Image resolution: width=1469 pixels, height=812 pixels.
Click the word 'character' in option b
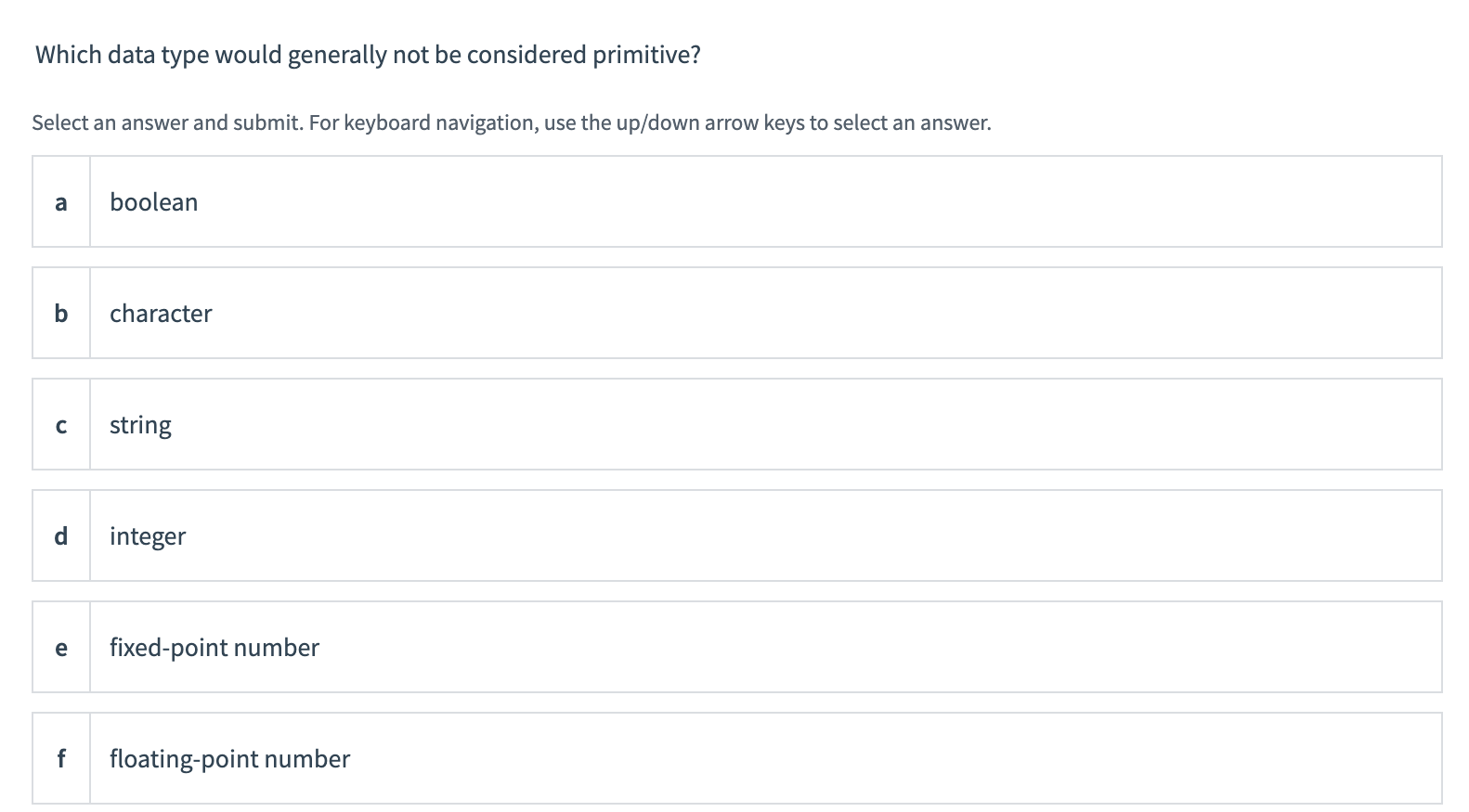(x=161, y=313)
